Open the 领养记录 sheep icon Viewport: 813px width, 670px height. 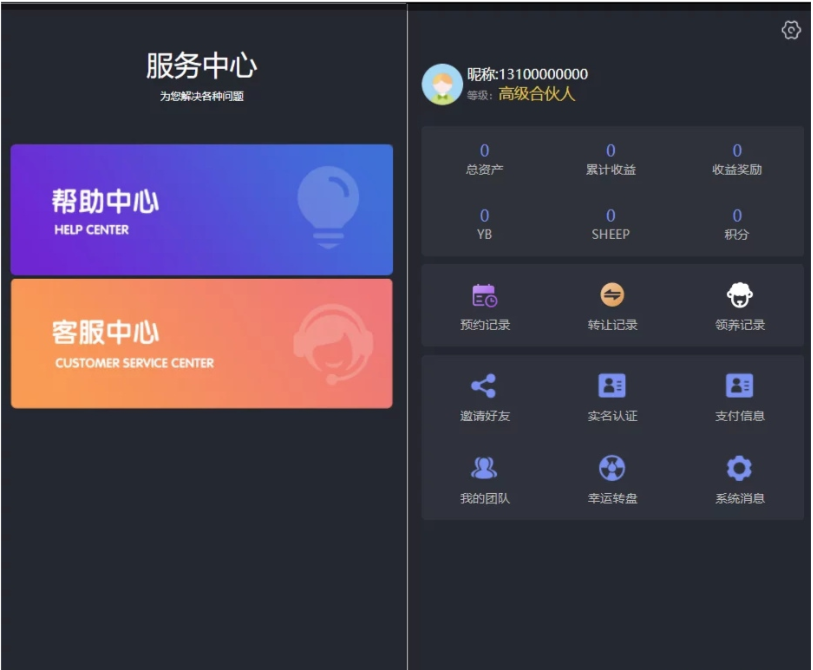coord(739,295)
